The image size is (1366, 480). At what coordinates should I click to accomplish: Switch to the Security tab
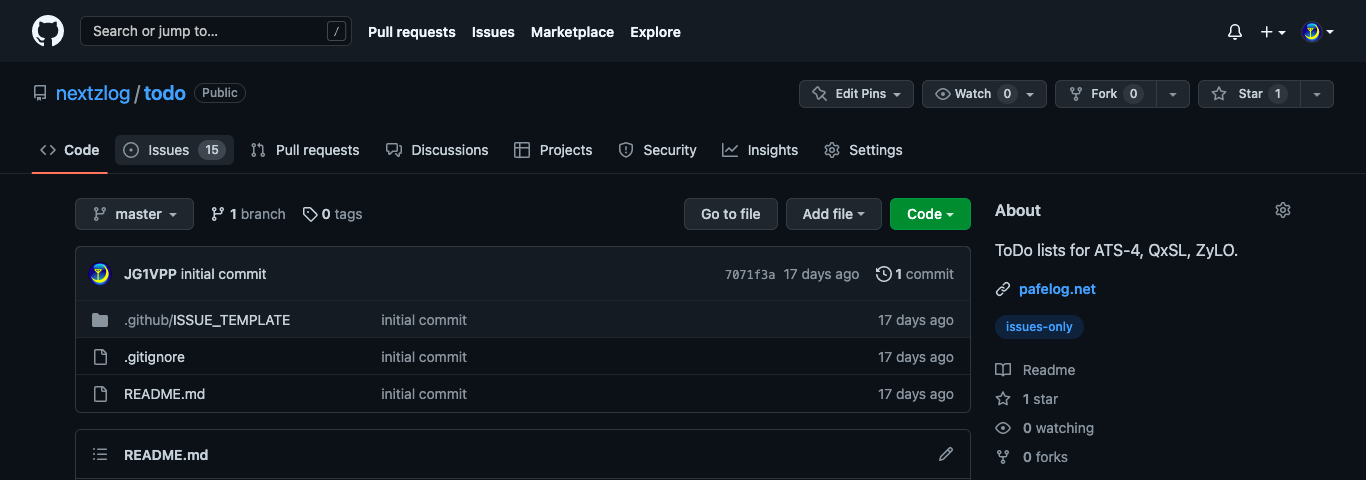click(x=657, y=150)
